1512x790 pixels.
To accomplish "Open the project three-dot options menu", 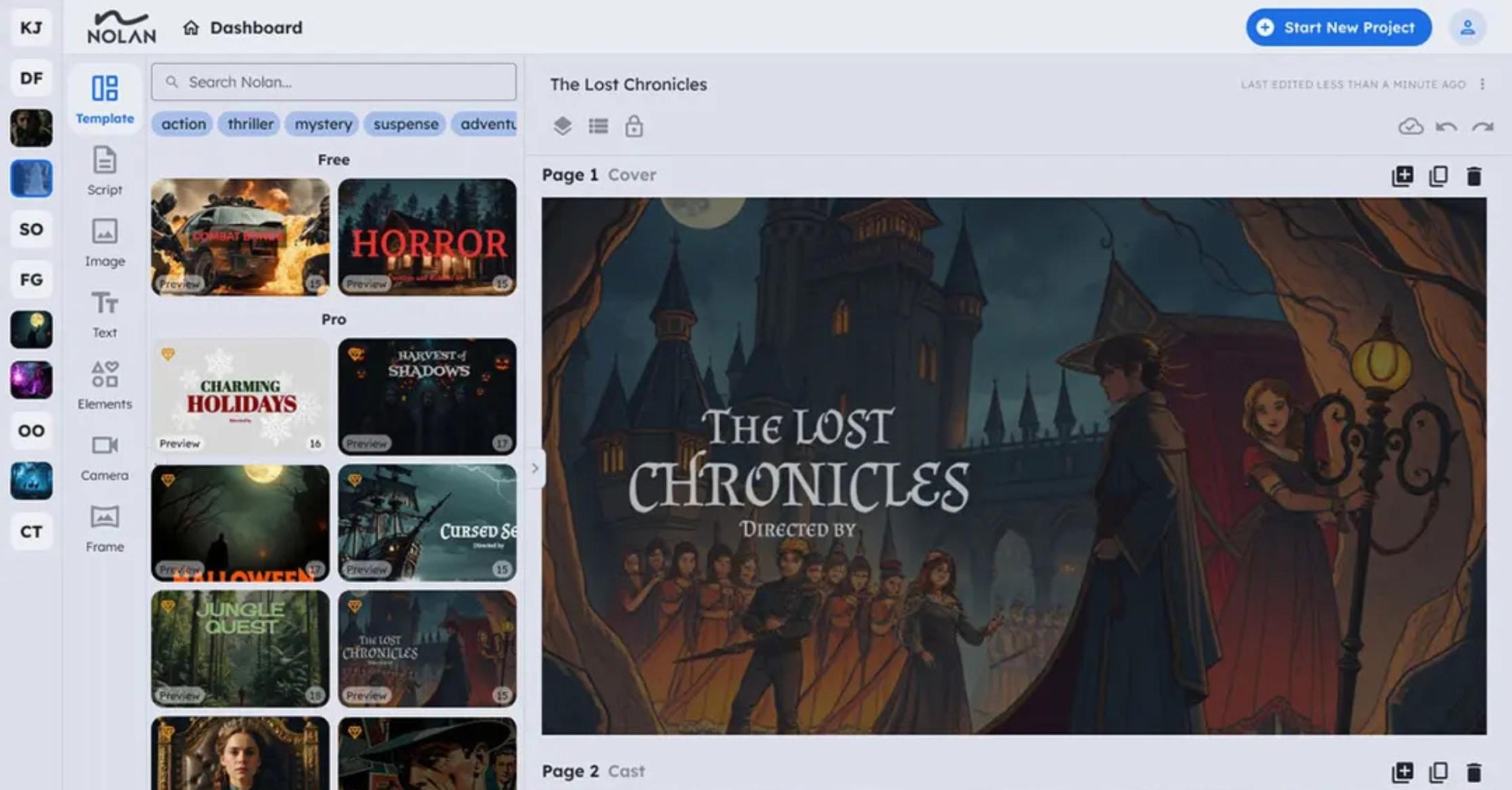I will pos(1483,84).
